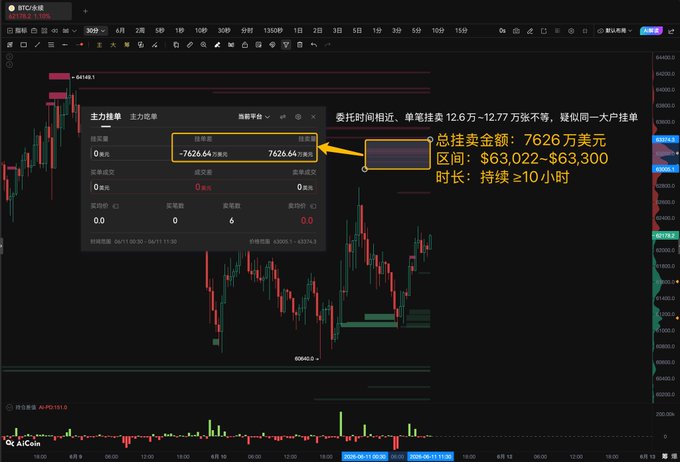
Task: Toggle the 主 main-force indicator icon
Action: (x=99, y=45)
